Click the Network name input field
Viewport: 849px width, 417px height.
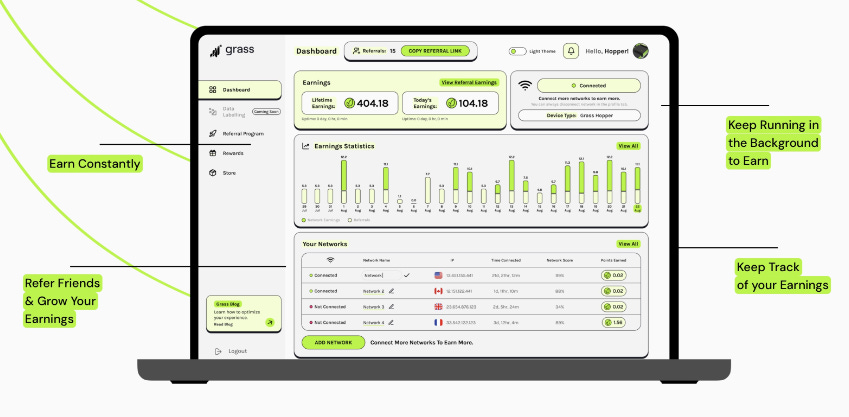(x=382, y=276)
